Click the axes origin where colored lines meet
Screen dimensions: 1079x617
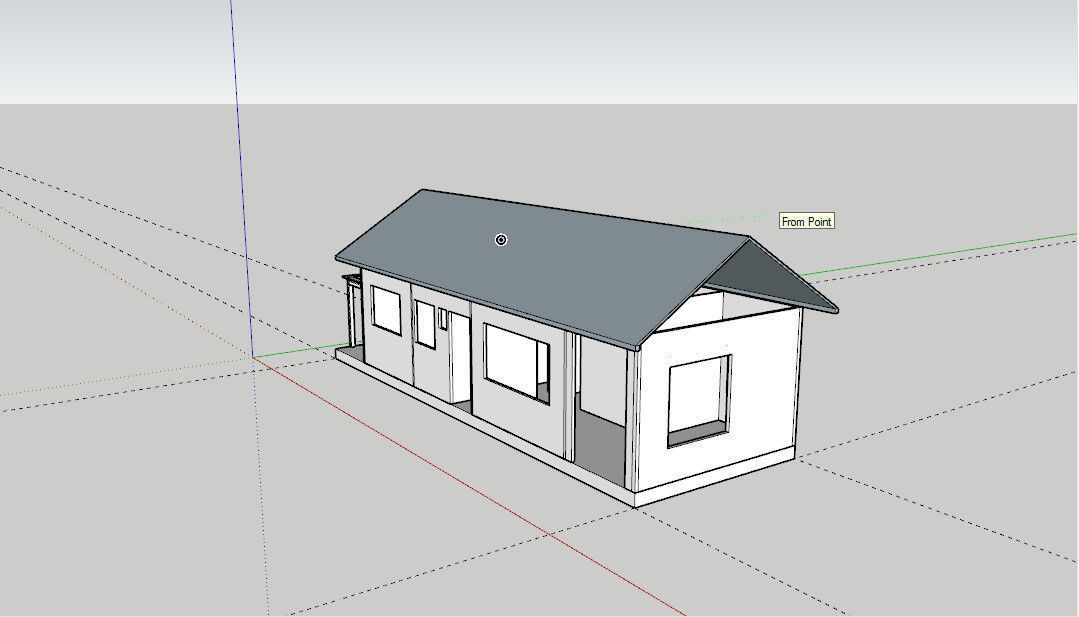pyautogui.click(x=253, y=358)
